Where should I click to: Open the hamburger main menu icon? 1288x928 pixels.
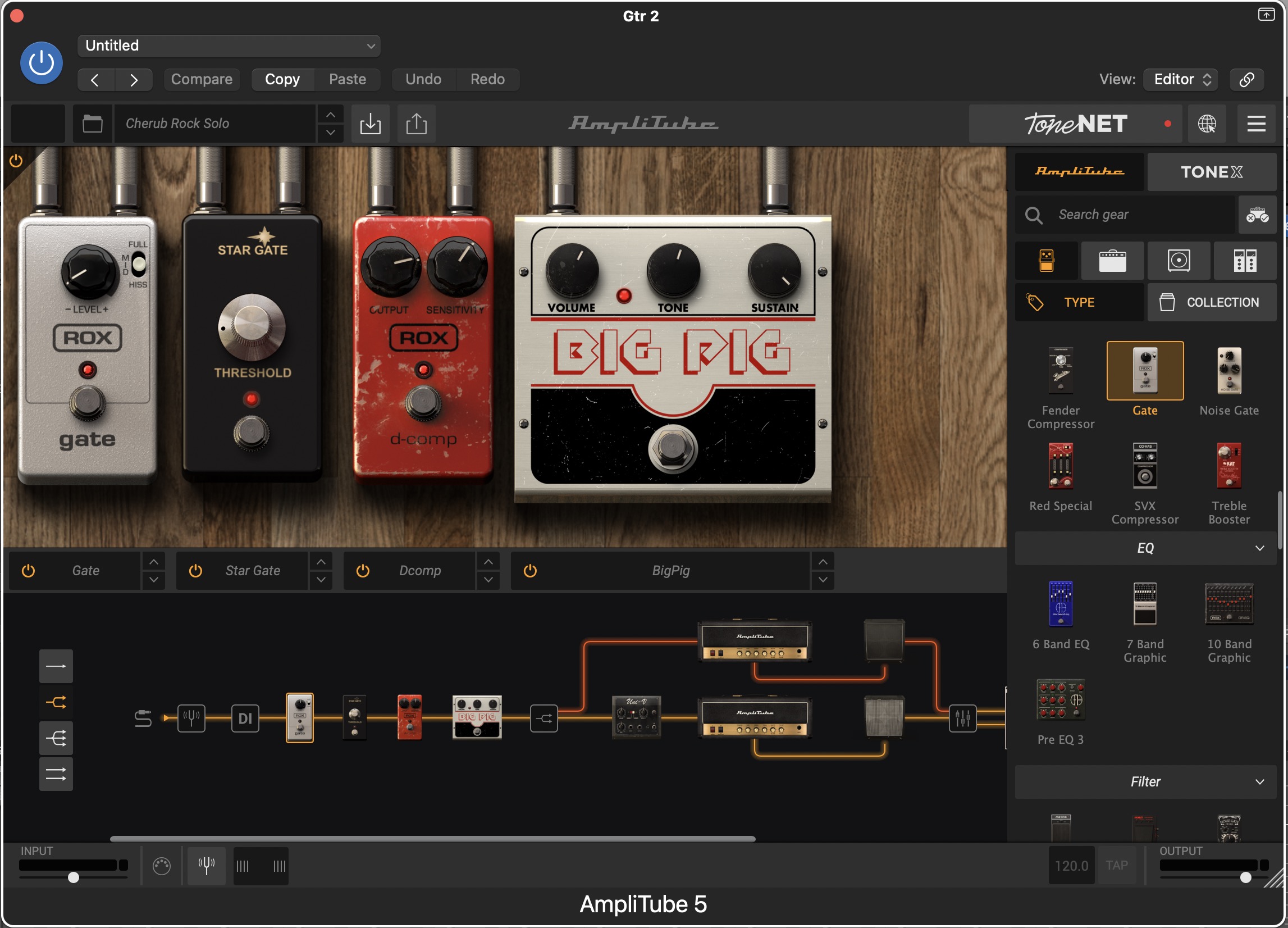click(x=1255, y=124)
